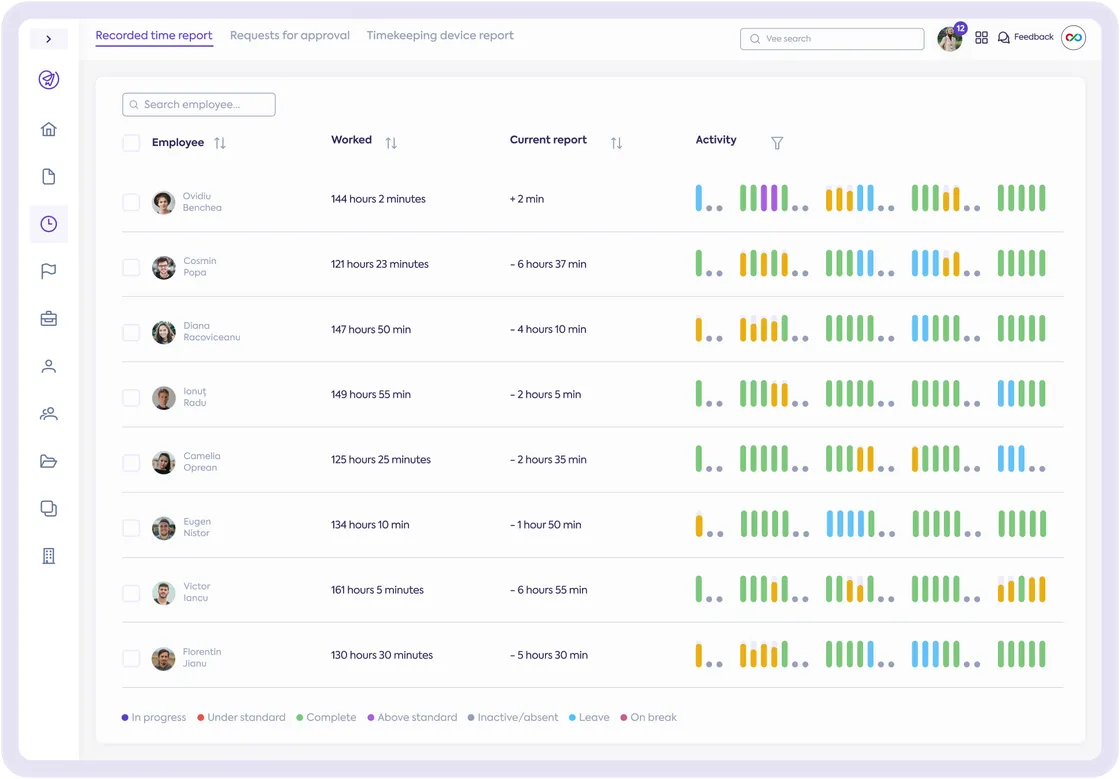Focus the Search employee field
Viewport: 1120px width, 779px height.
199,104
